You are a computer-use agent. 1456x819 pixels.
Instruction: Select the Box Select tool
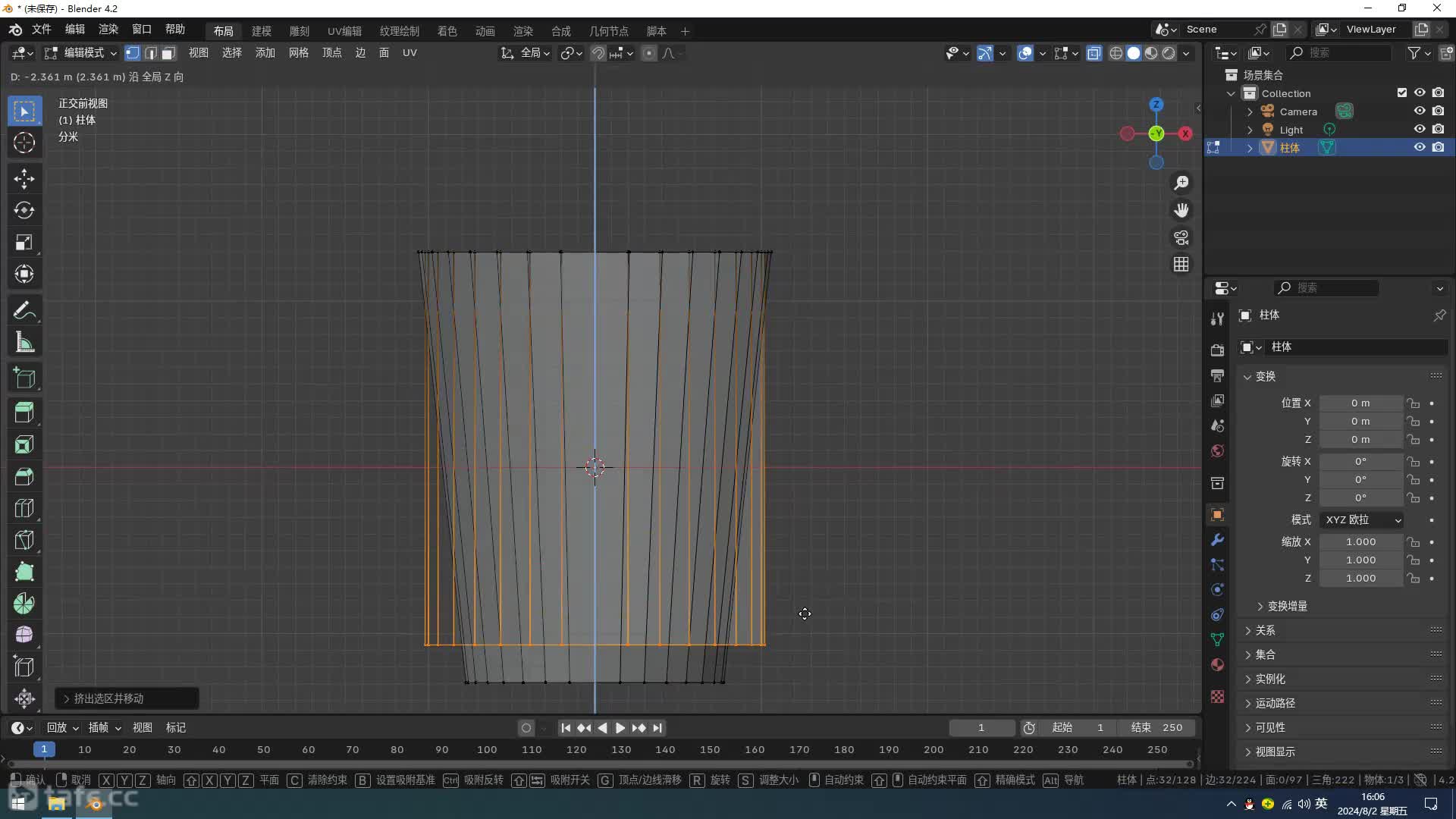(x=24, y=111)
